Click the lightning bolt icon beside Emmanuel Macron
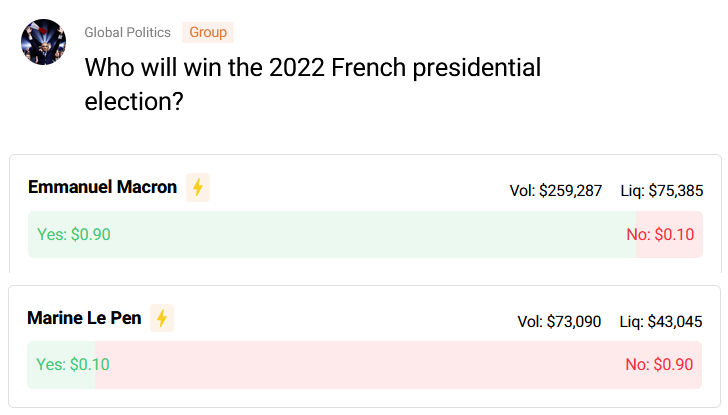This screenshot has height=415, width=728. pyautogui.click(x=198, y=188)
